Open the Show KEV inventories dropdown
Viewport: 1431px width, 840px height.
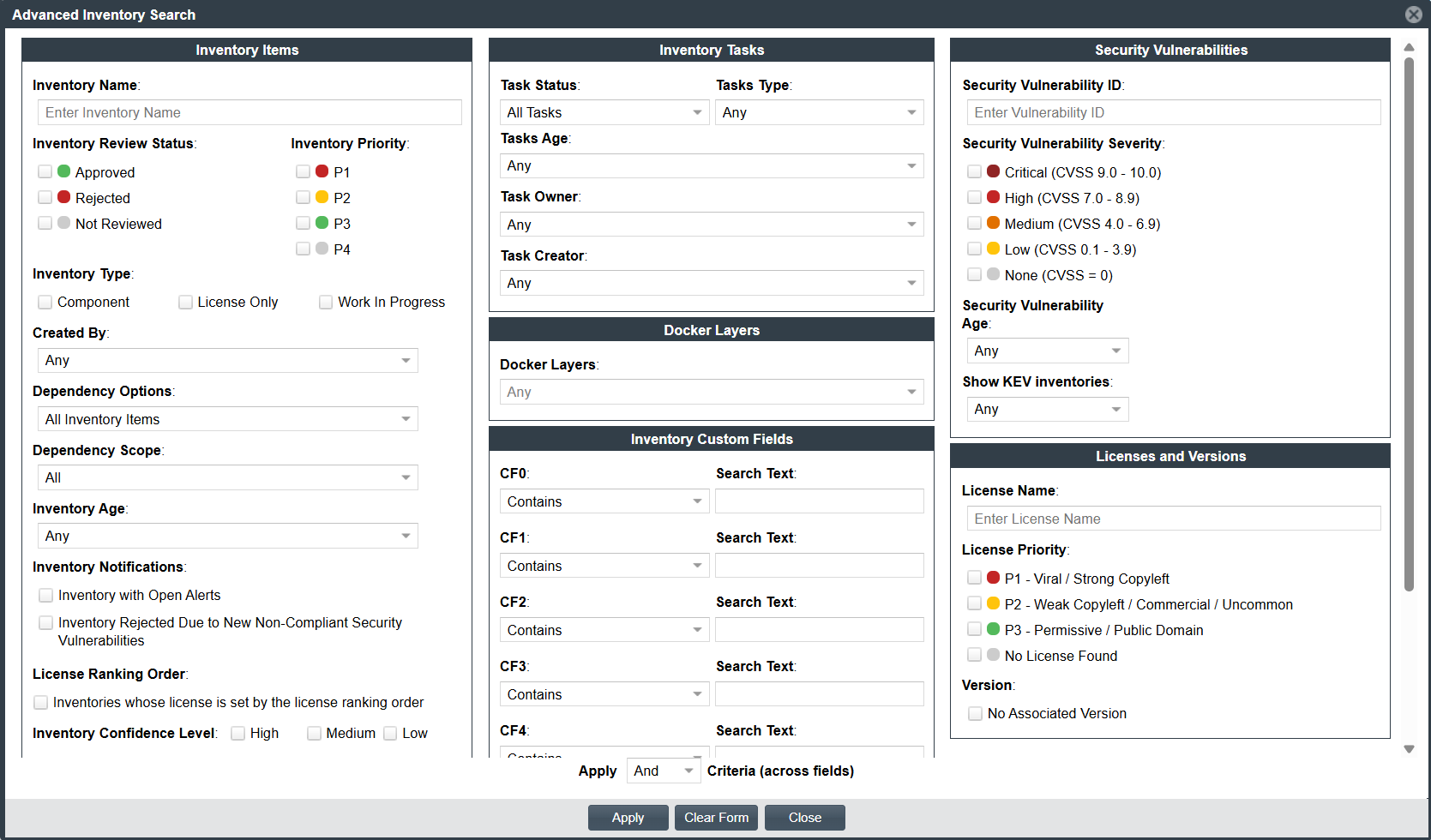[1047, 409]
